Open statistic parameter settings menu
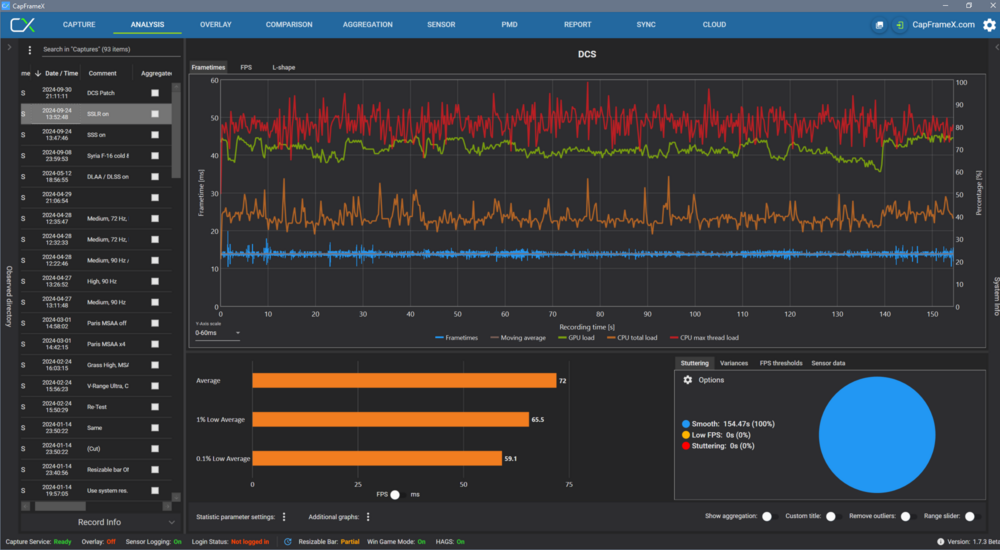This screenshot has height=550, width=1000. [284, 517]
